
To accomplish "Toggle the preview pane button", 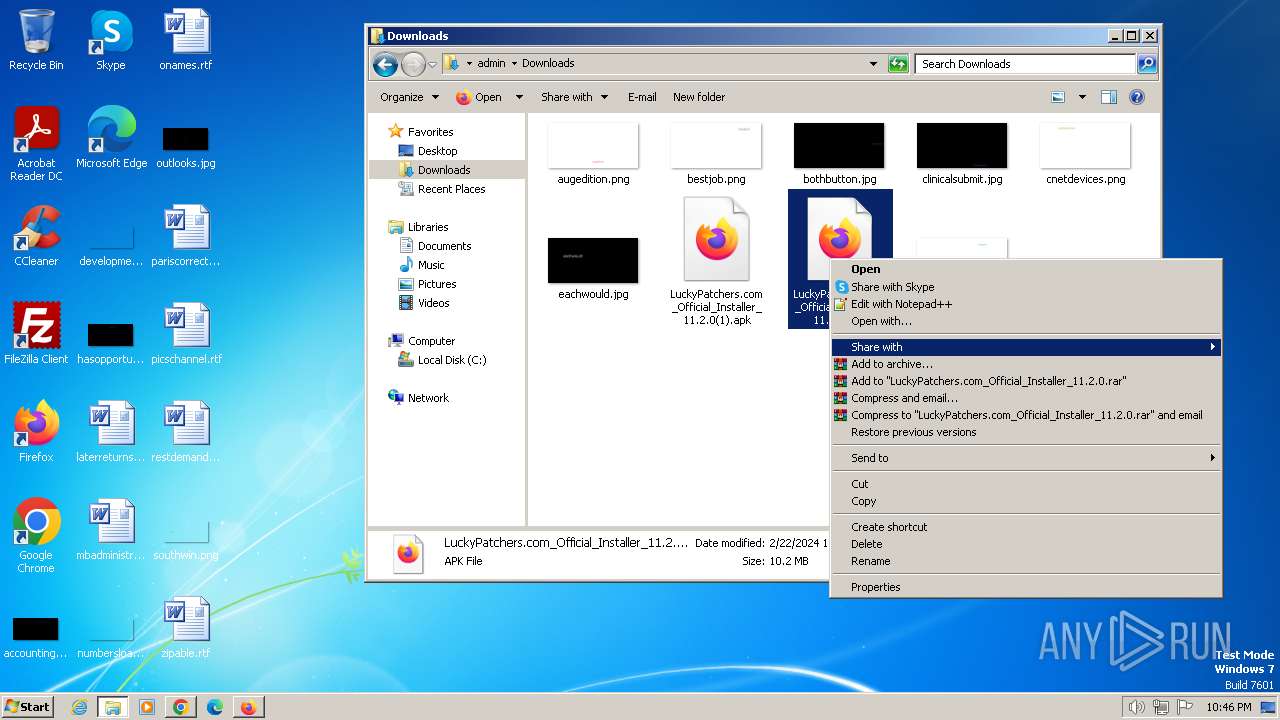I will click(x=1108, y=97).
